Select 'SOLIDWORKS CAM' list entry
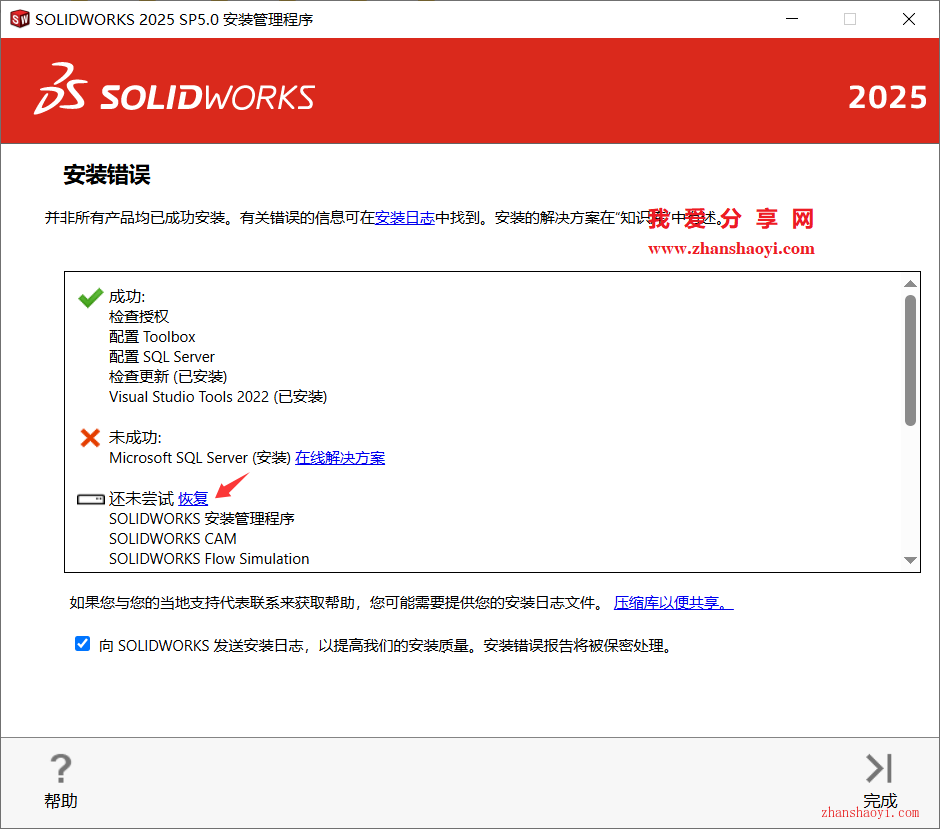The image size is (940, 829). 173,539
